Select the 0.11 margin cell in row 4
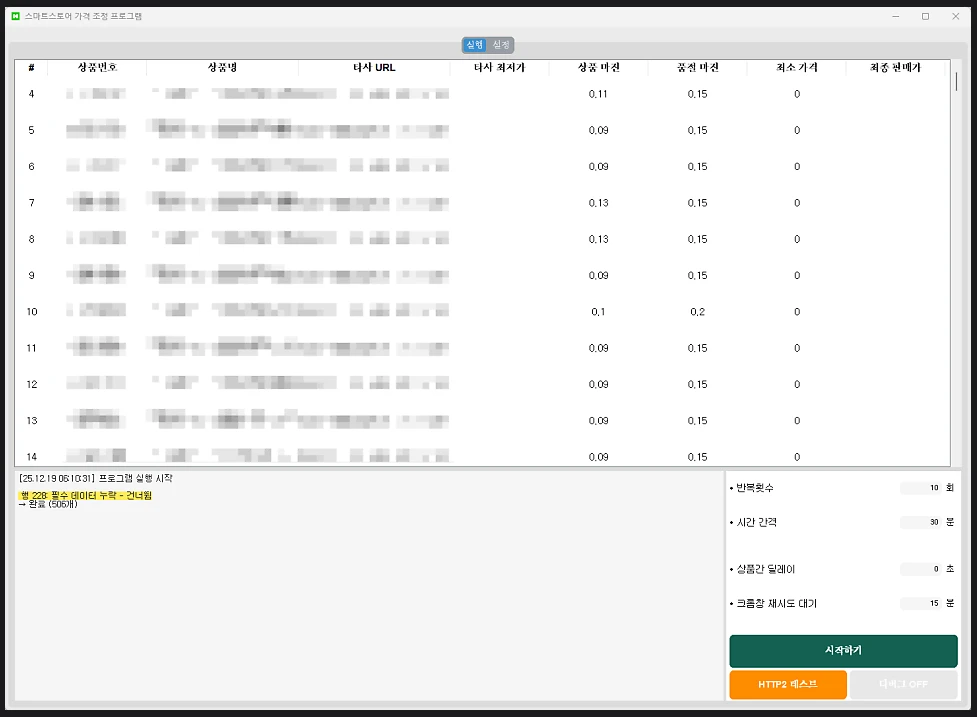 tap(598, 94)
